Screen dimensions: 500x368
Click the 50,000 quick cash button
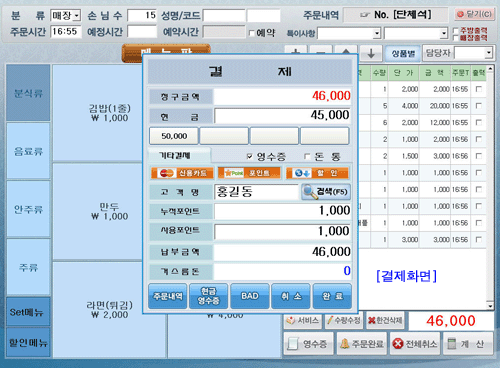pyautogui.click(x=174, y=136)
